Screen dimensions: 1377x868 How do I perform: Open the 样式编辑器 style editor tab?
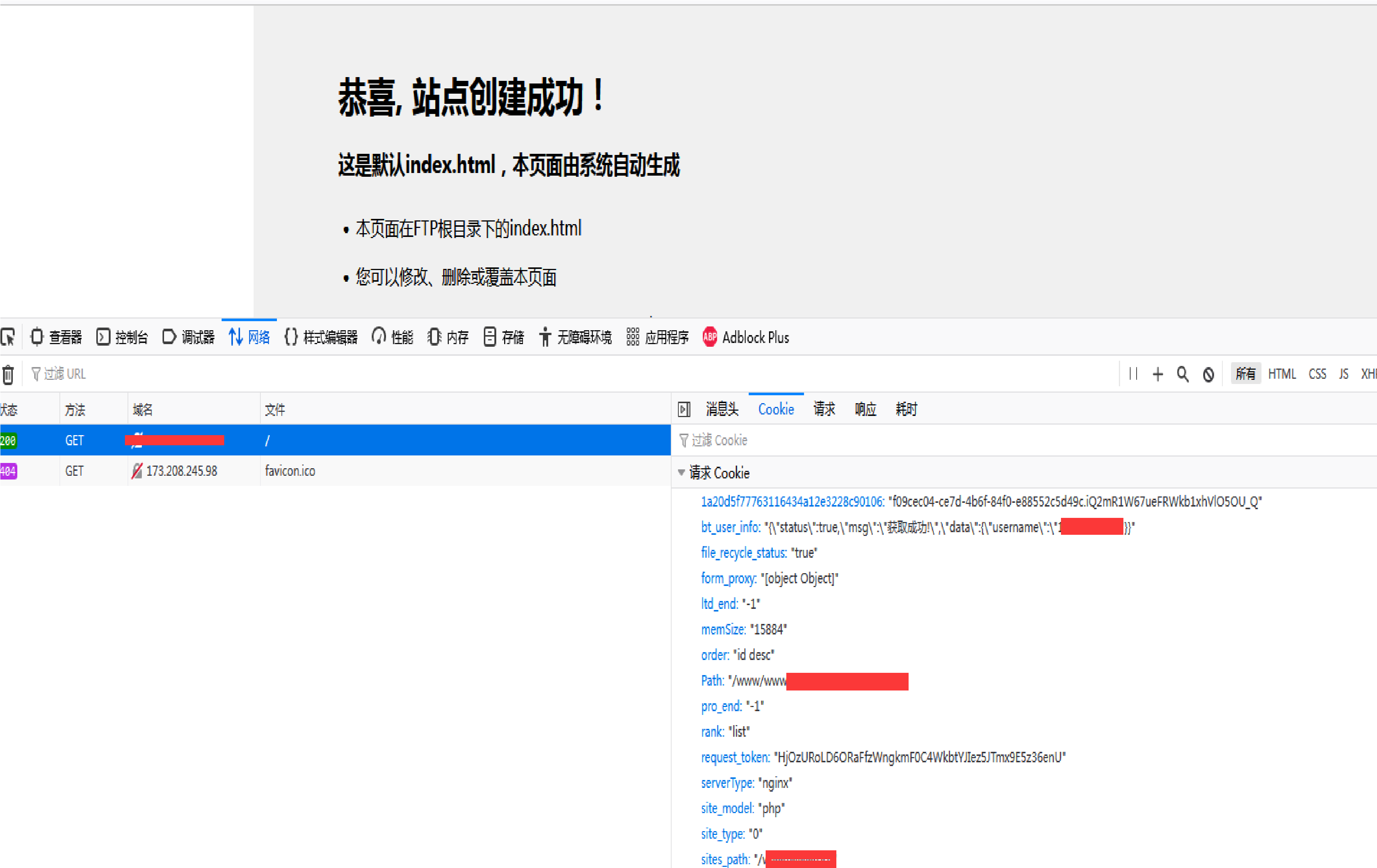[x=321, y=337]
